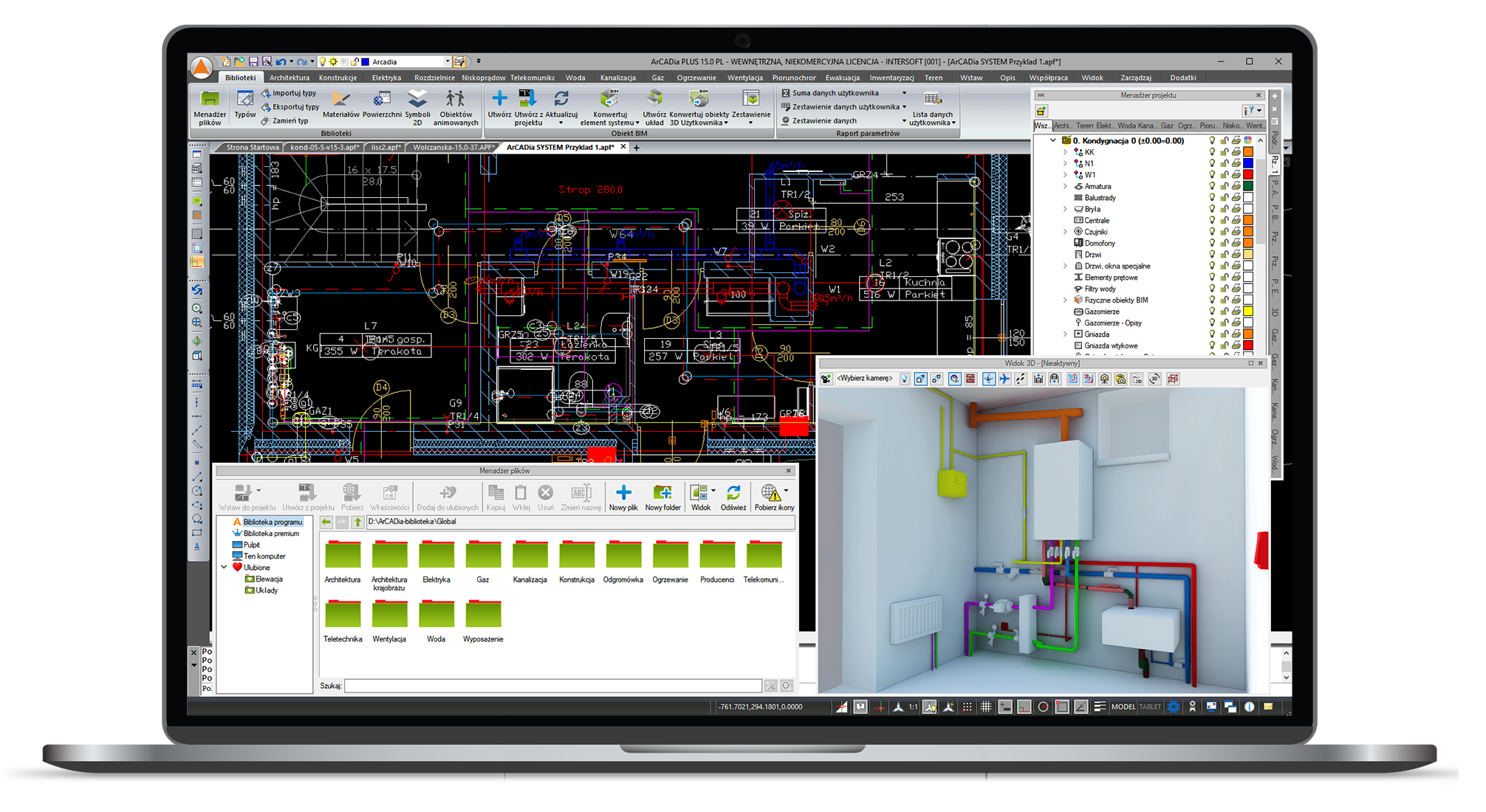Click the blue color swatch for N1

tap(1248, 164)
